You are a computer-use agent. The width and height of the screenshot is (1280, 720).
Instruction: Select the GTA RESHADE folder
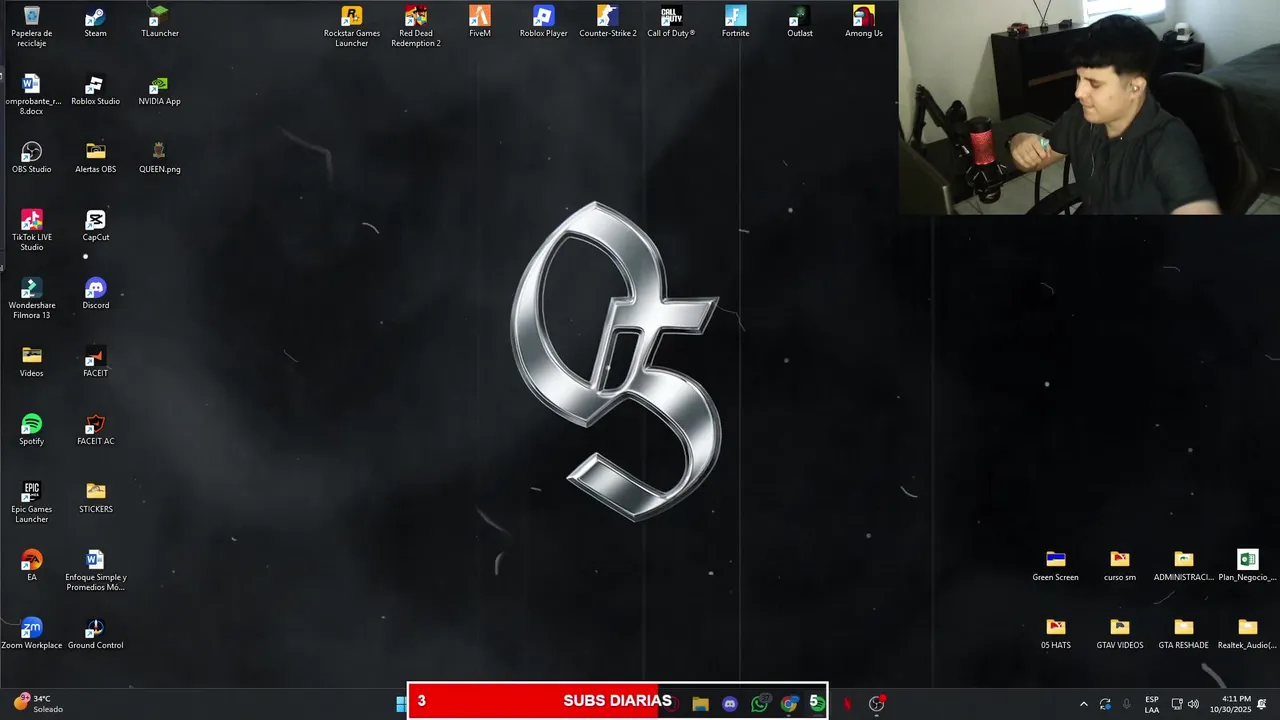1183,634
